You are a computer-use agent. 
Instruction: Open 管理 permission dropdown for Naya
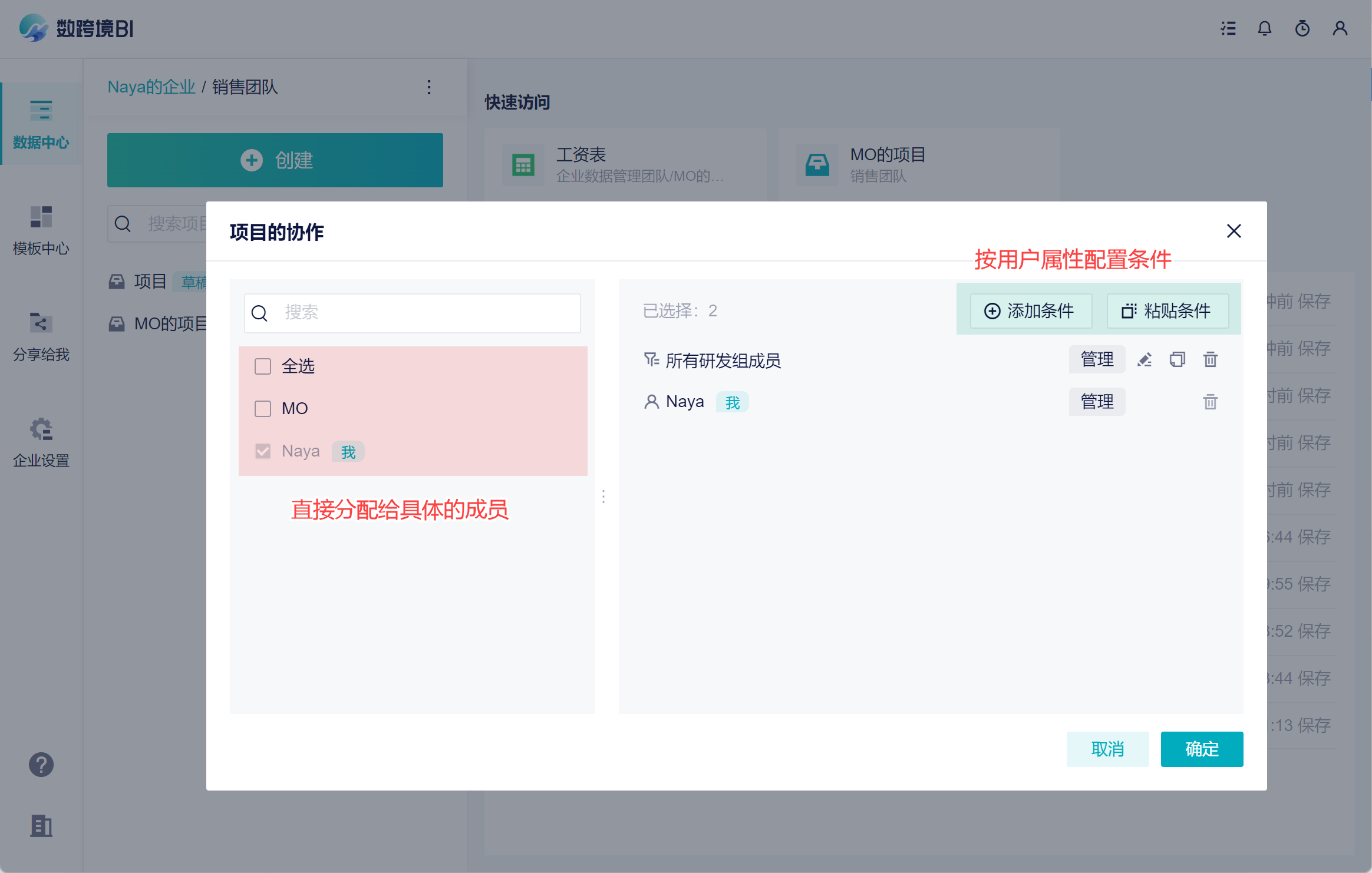point(1097,402)
